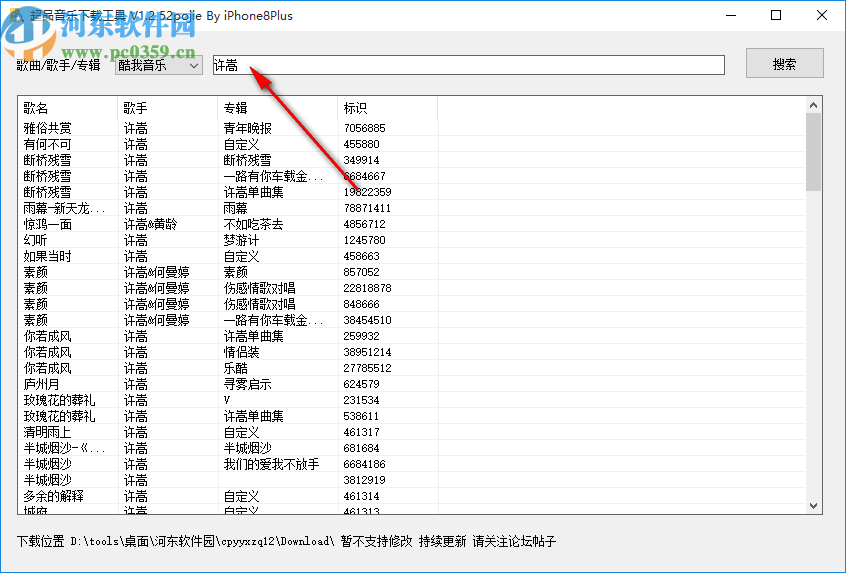Maximize the music downloader window
The width and height of the screenshot is (846, 573).
coord(776,15)
